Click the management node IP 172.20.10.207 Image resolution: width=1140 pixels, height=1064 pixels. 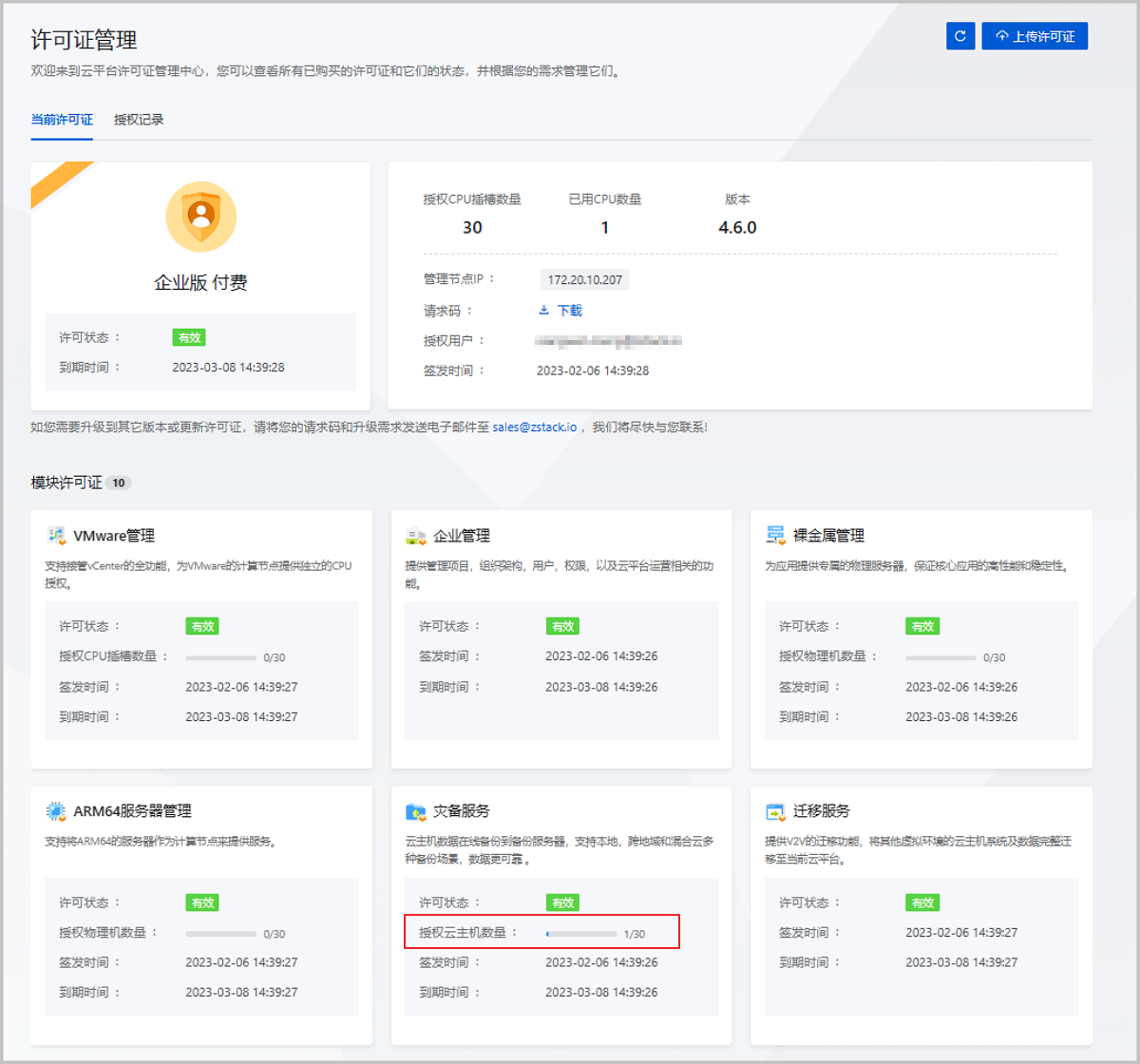point(585,280)
